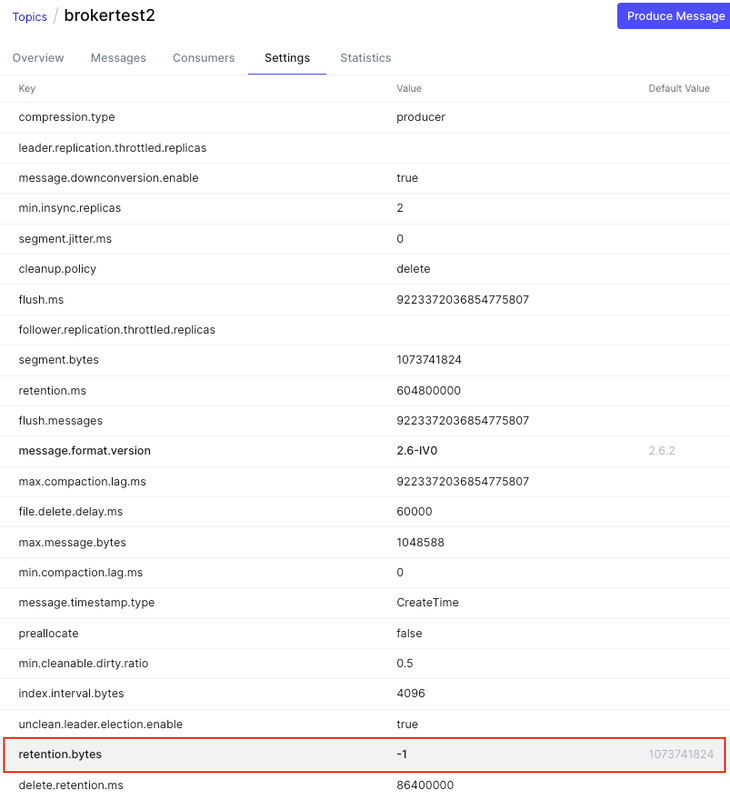Viewport: 730px width, 800px height.
Task: Click the brokertest2 topic title
Action: coord(108,16)
